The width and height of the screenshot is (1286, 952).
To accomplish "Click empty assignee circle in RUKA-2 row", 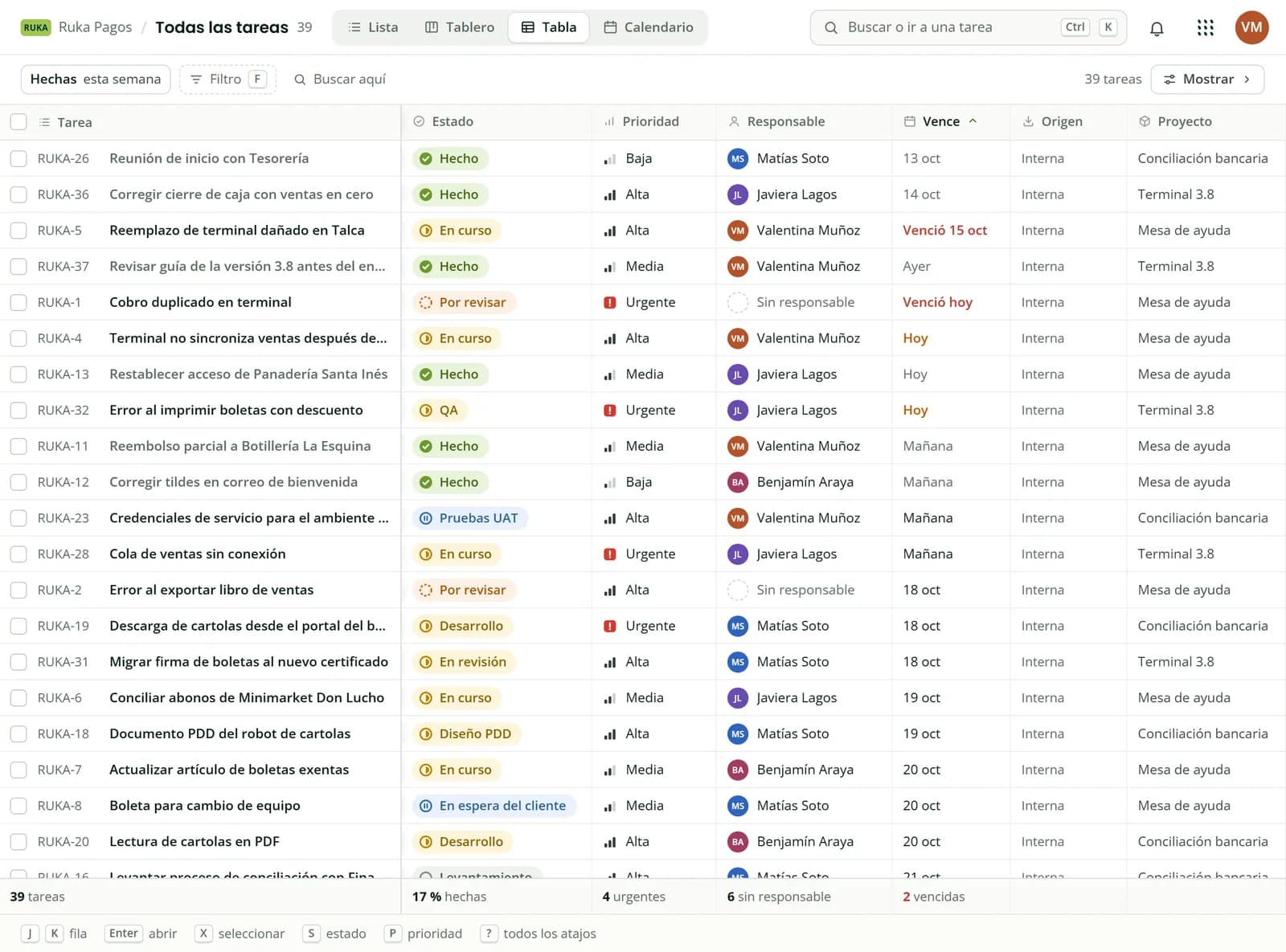I will tap(737, 590).
